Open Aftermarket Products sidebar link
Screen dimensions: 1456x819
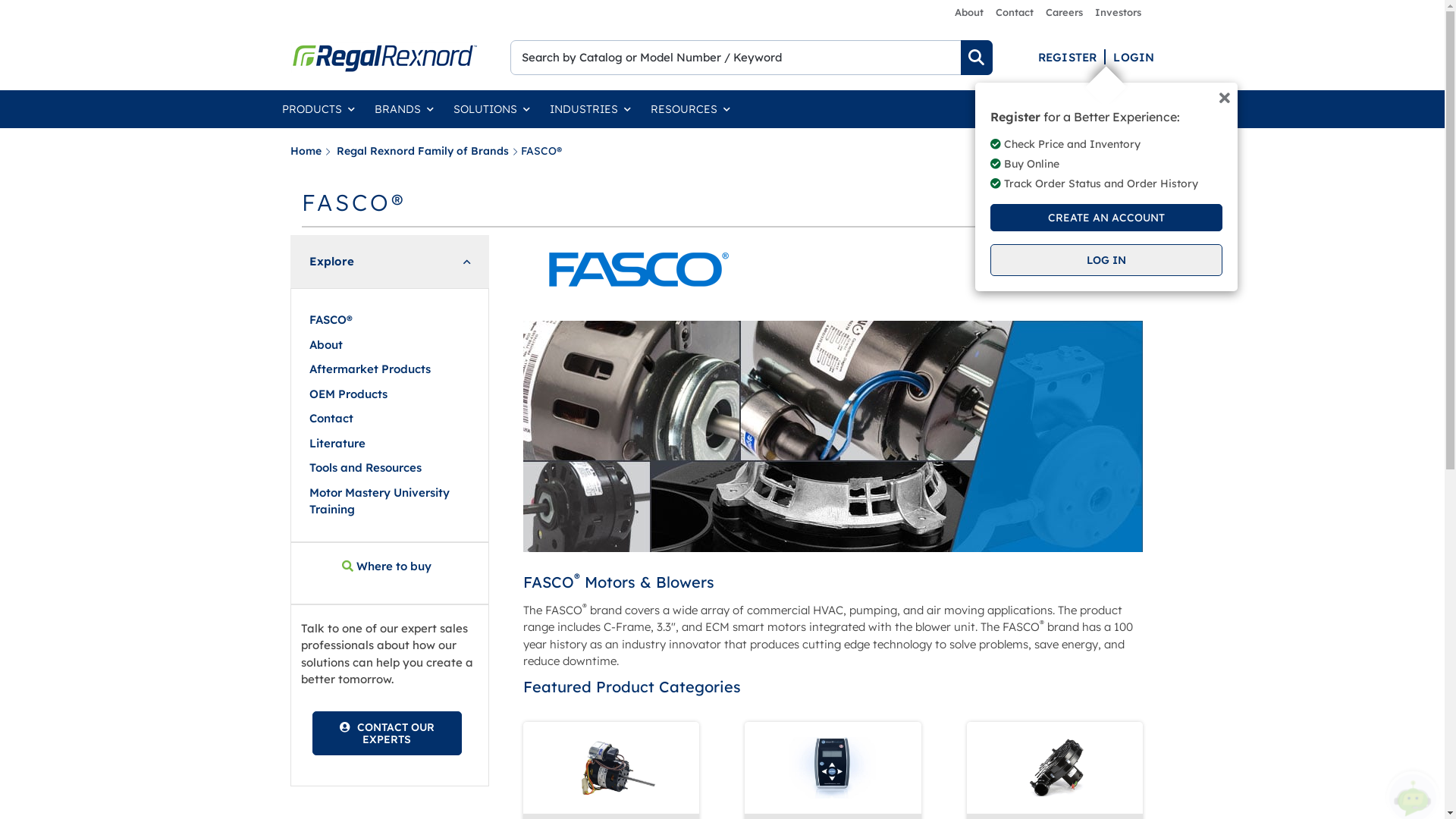click(x=370, y=369)
